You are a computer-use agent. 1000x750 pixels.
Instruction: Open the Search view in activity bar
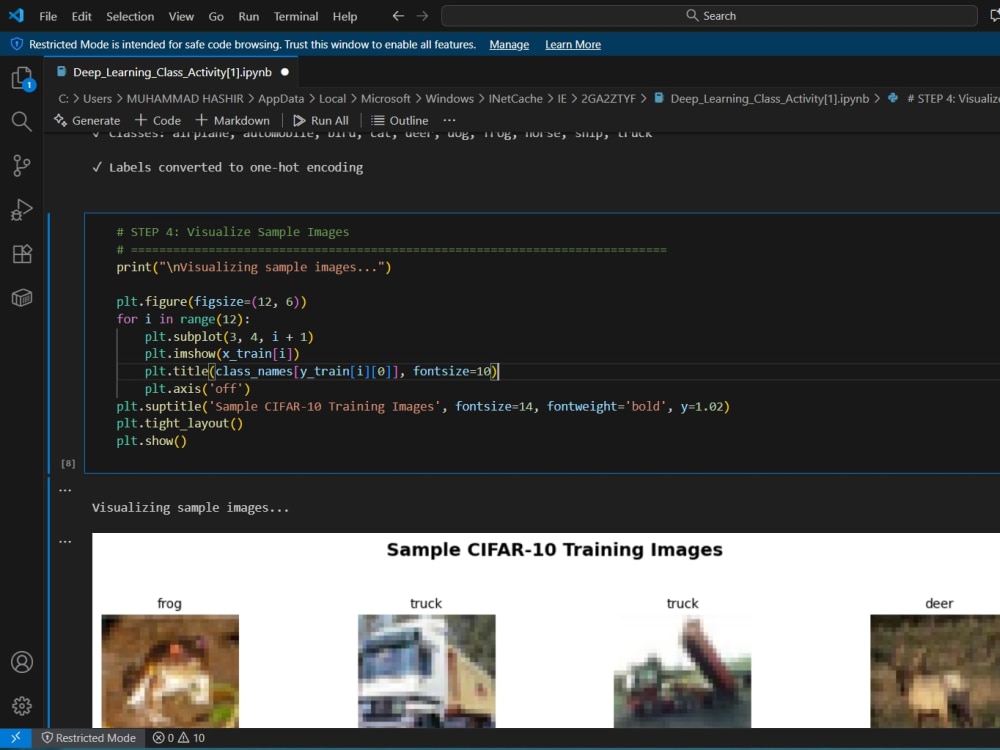[x=22, y=121]
